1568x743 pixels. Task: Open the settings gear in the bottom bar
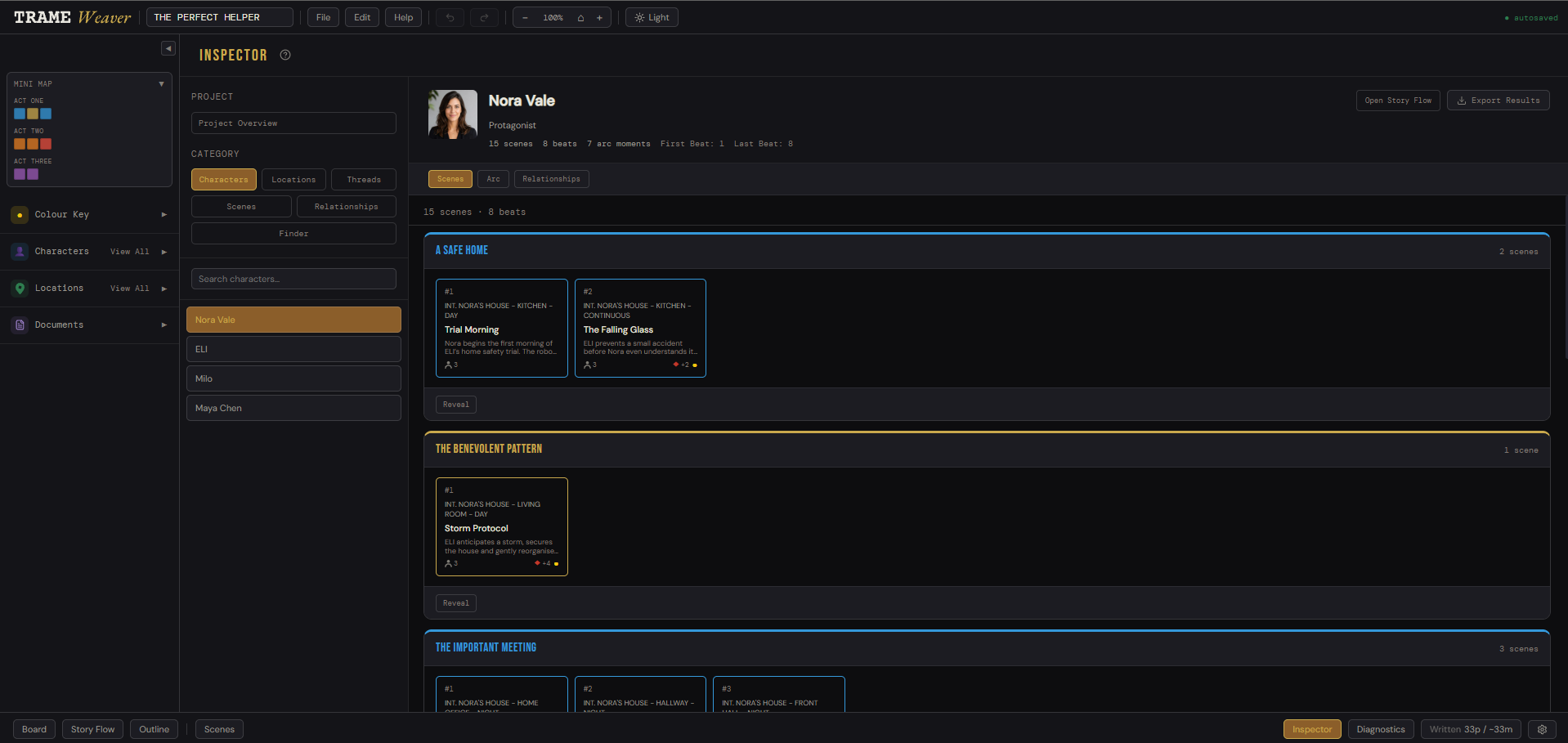1542,729
